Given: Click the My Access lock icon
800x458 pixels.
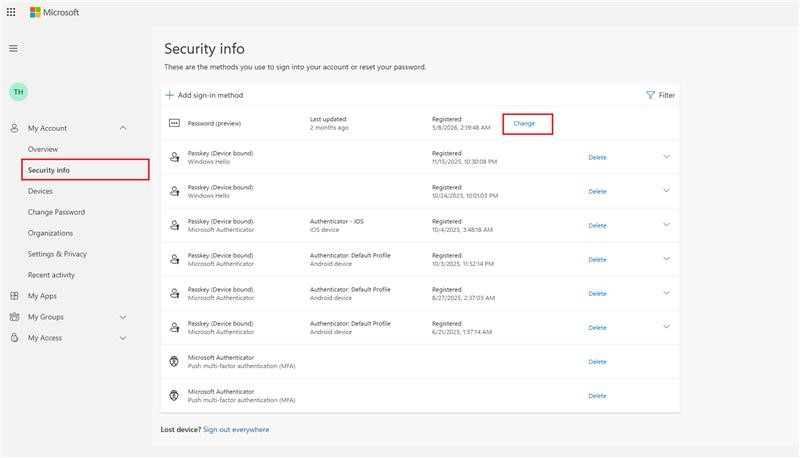Looking at the screenshot, I should tap(14, 338).
